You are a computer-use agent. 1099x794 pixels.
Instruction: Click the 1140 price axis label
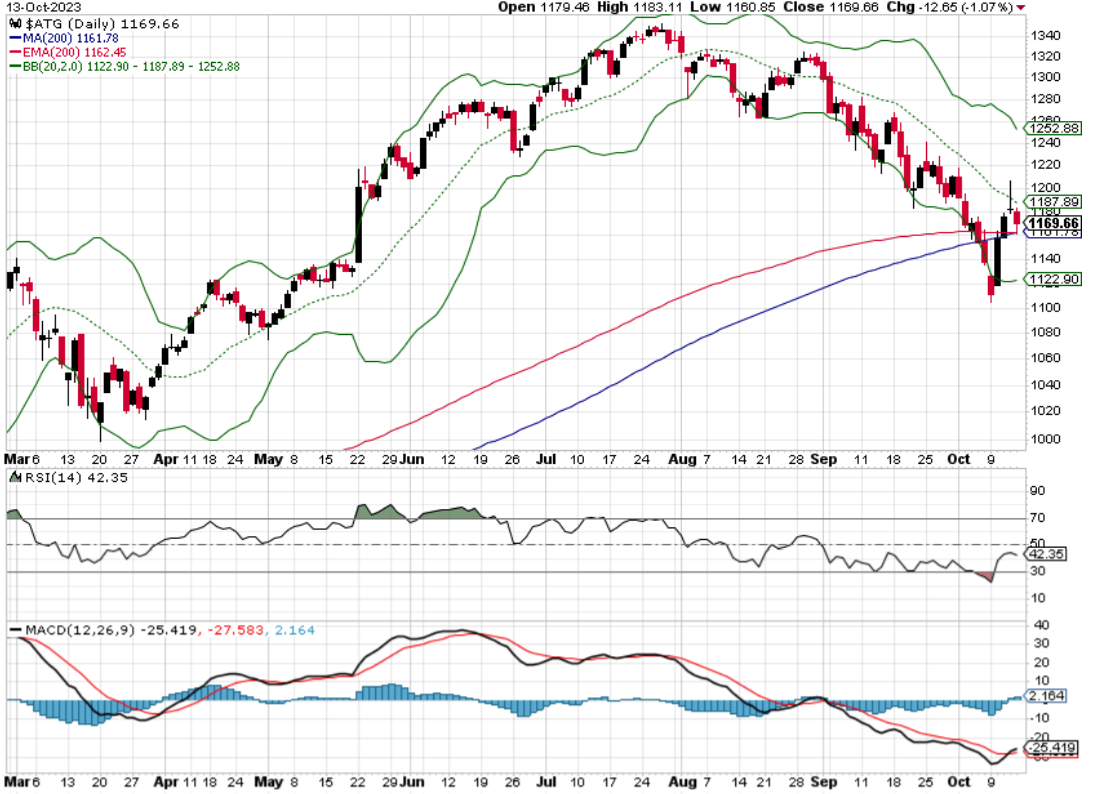tap(1045, 259)
